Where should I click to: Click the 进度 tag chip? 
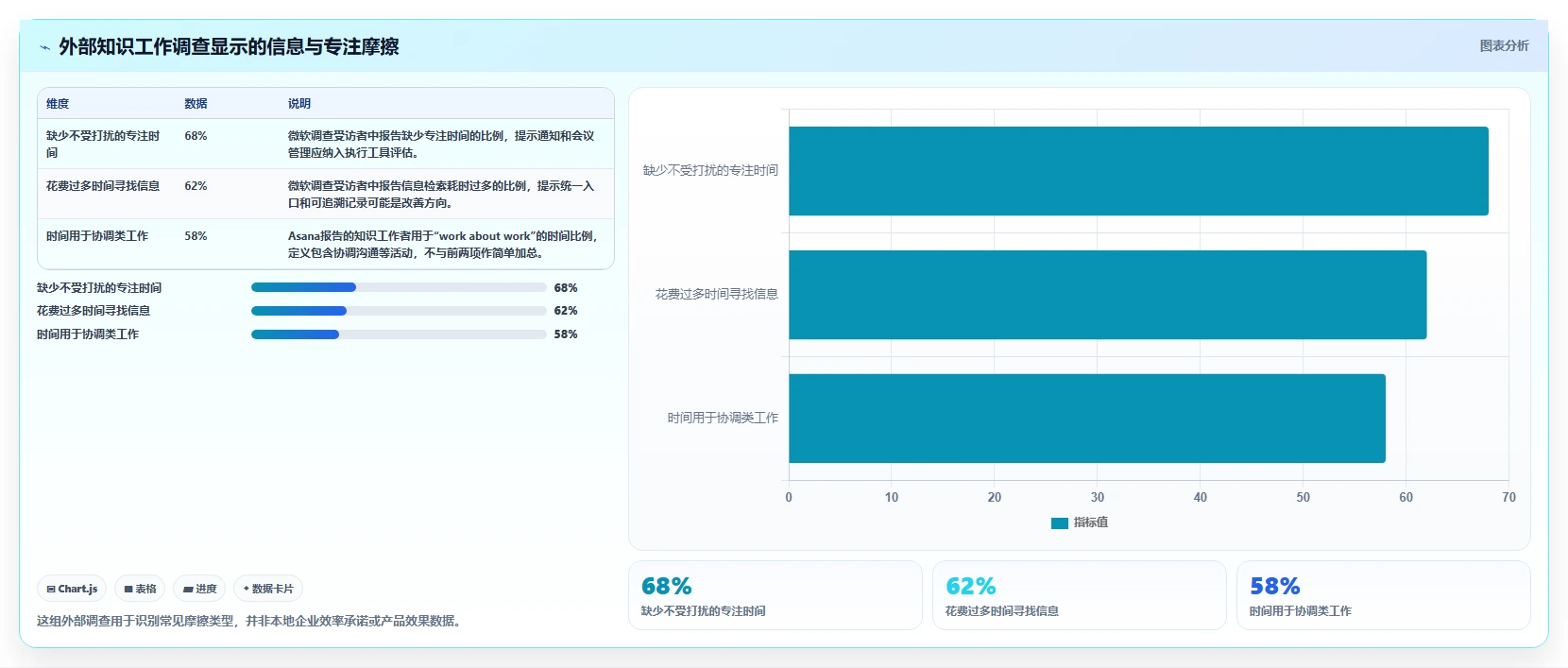pos(199,589)
